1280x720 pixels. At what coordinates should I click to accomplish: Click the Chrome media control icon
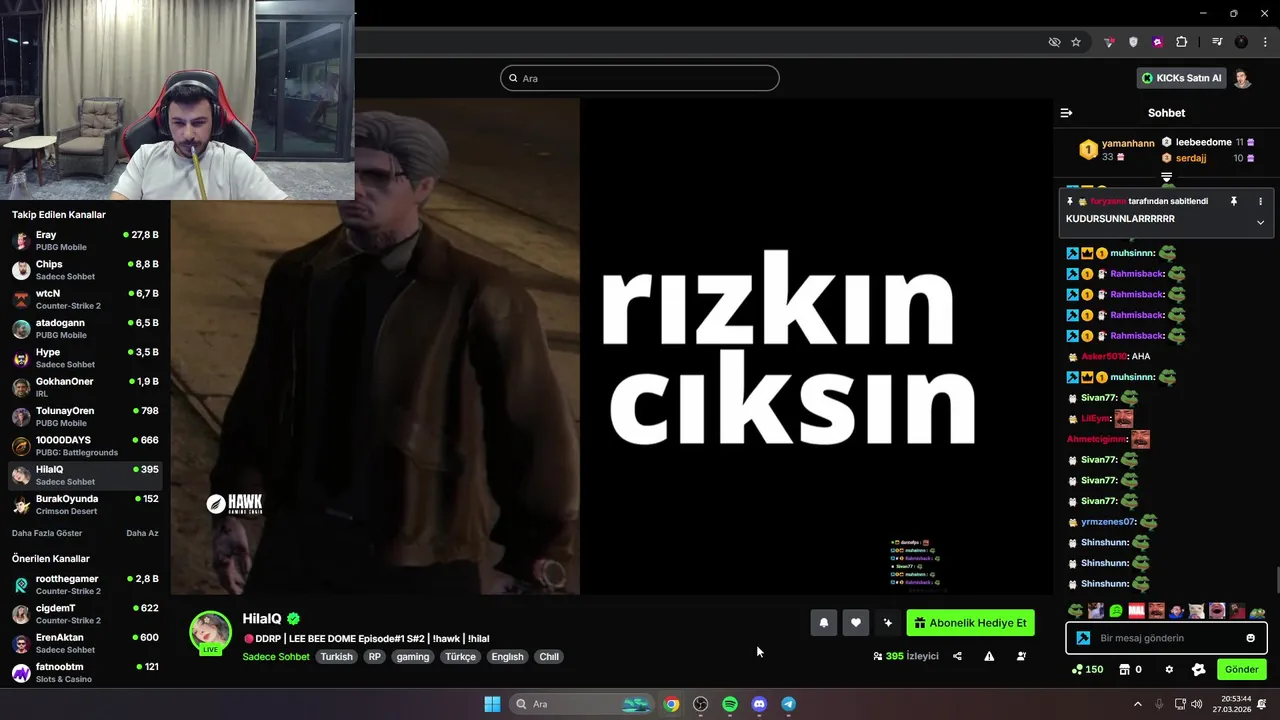pyautogui.click(x=1217, y=42)
